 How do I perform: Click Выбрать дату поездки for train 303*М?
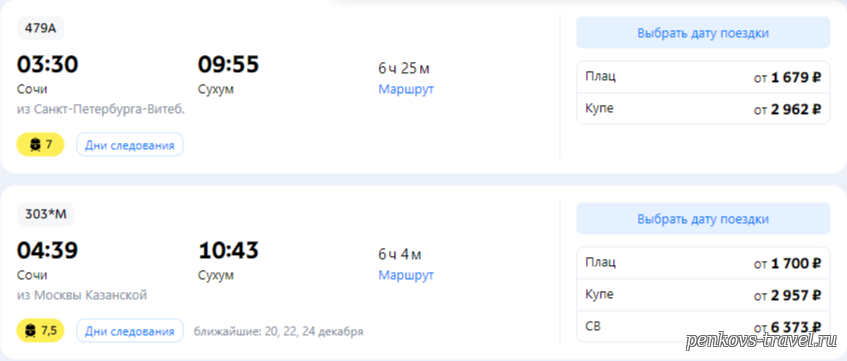coord(703,219)
